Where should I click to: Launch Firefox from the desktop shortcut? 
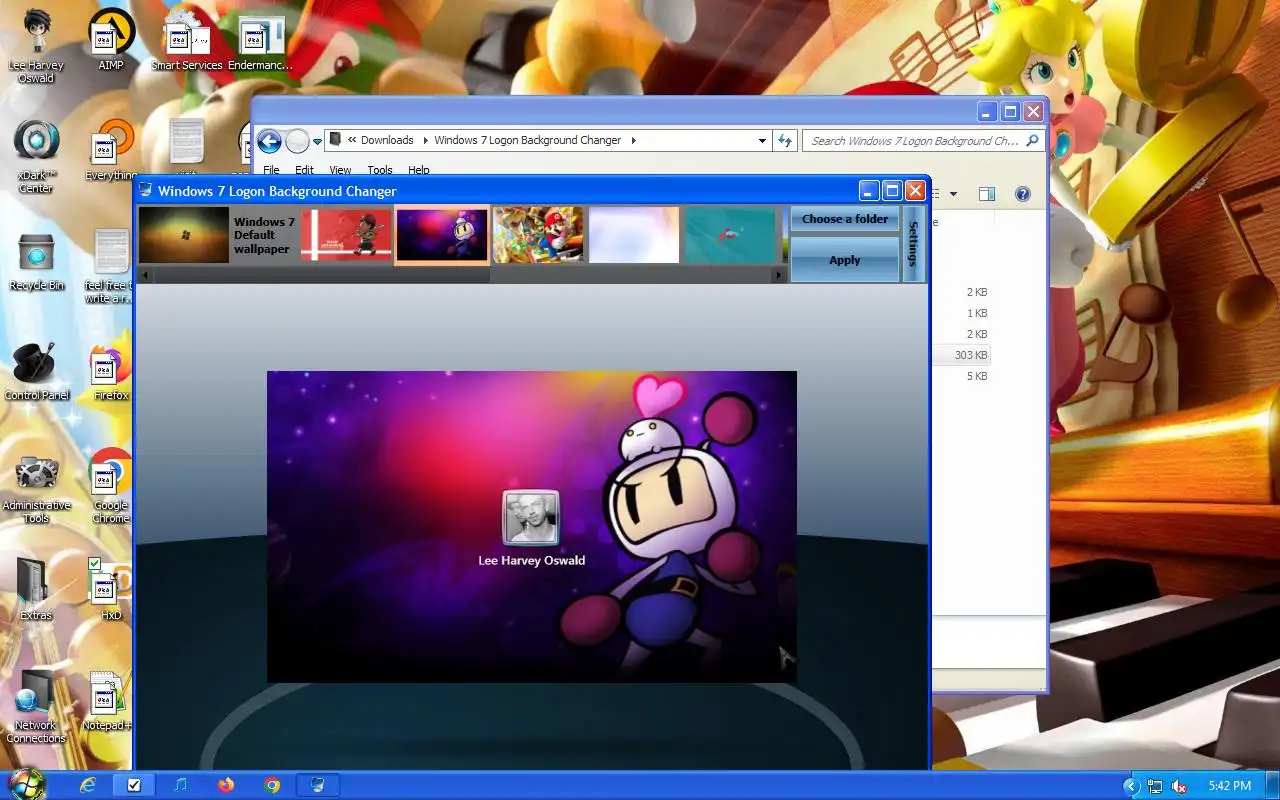tap(110, 372)
